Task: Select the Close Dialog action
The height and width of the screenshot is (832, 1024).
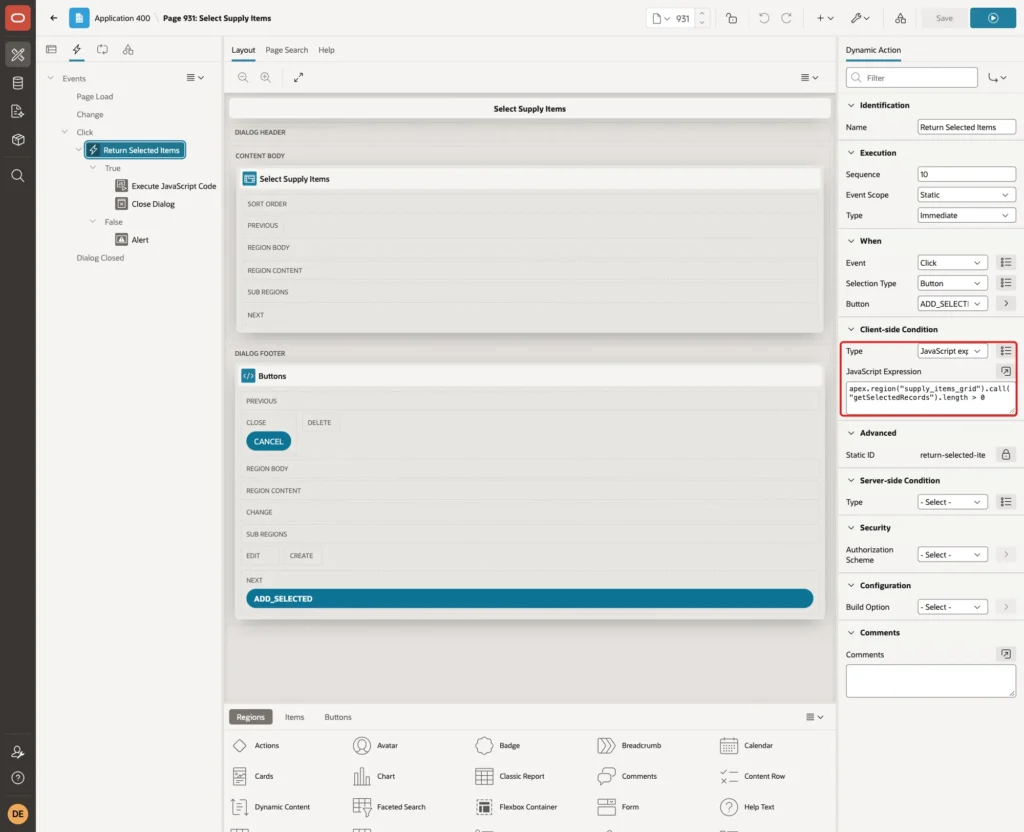Action: coord(145,204)
